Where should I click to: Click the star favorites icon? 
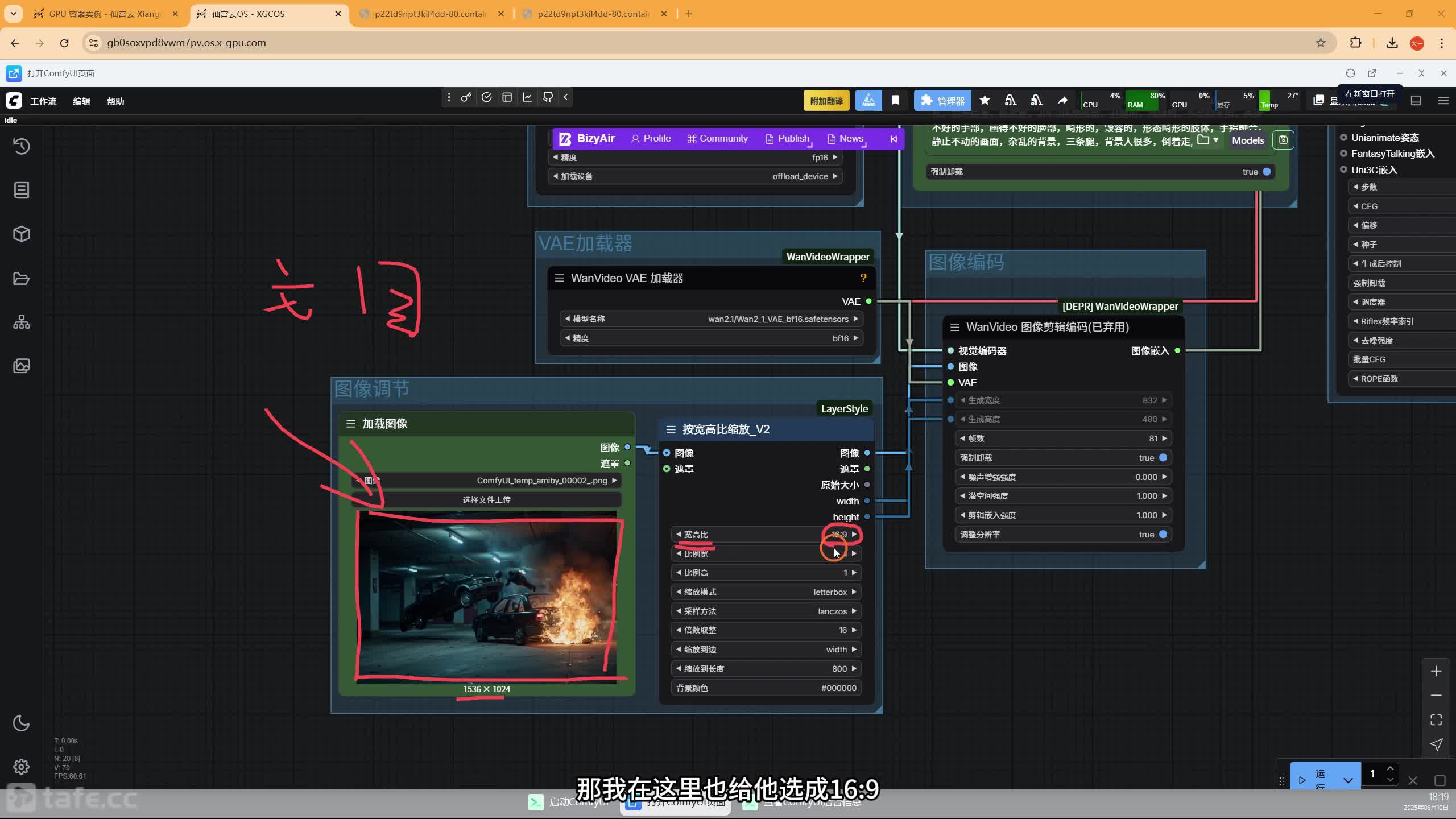point(985,101)
